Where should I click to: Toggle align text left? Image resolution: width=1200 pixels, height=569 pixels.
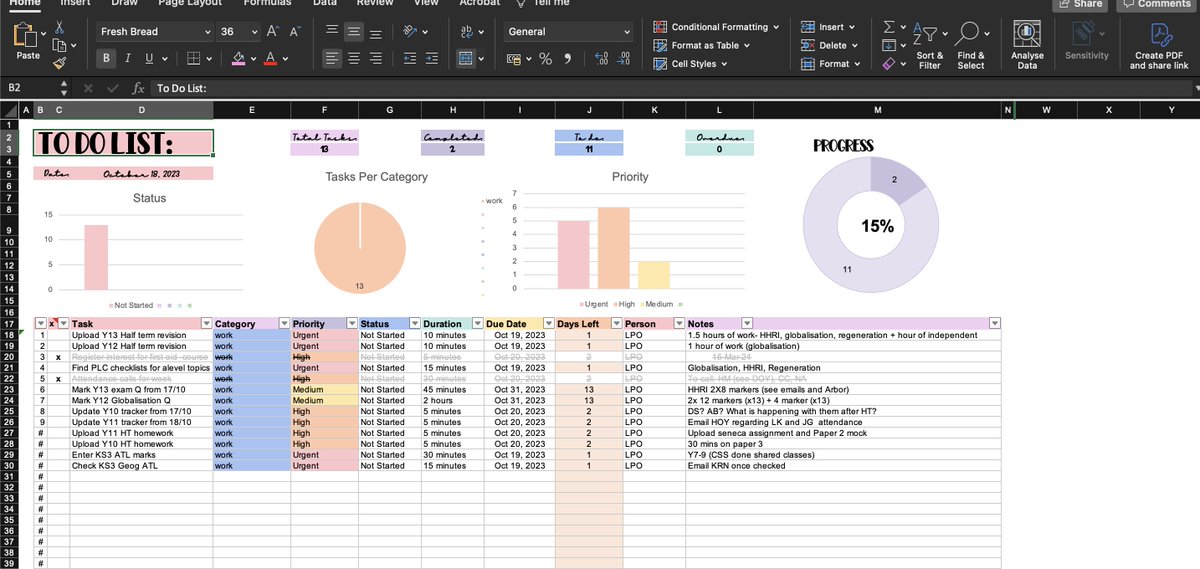pos(333,59)
